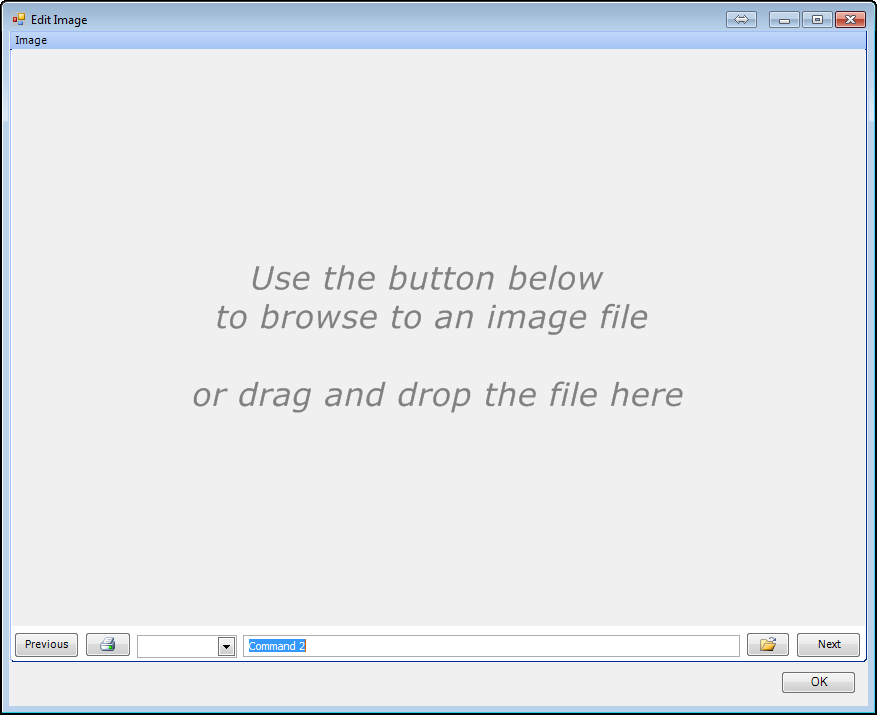
Task: Click the dropdown arrow beside the command field
Action: pyautogui.click(x=225, y=646)
